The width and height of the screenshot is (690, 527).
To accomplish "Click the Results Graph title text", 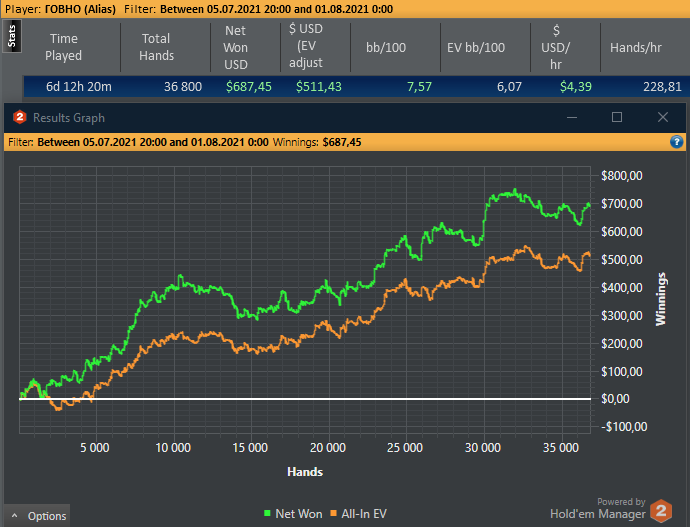I will point(69,118).
